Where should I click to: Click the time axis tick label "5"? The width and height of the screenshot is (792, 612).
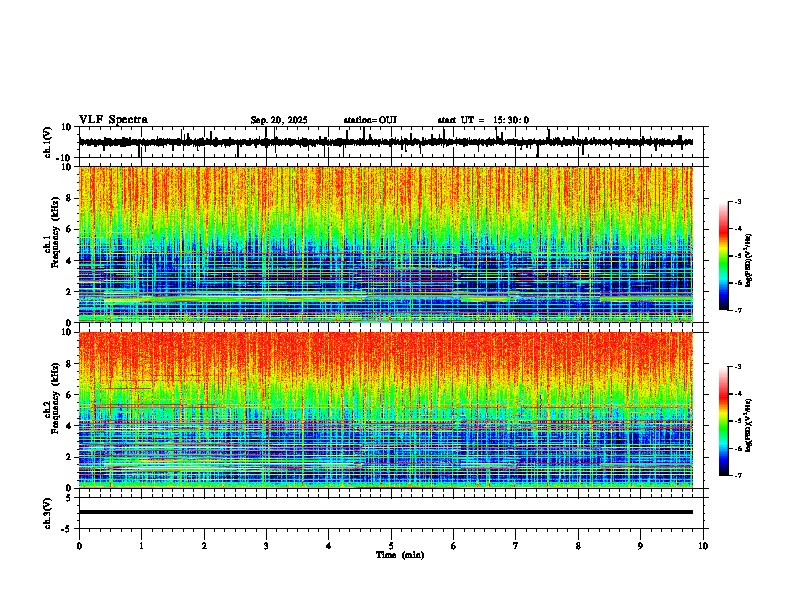(x=391, y=546)
